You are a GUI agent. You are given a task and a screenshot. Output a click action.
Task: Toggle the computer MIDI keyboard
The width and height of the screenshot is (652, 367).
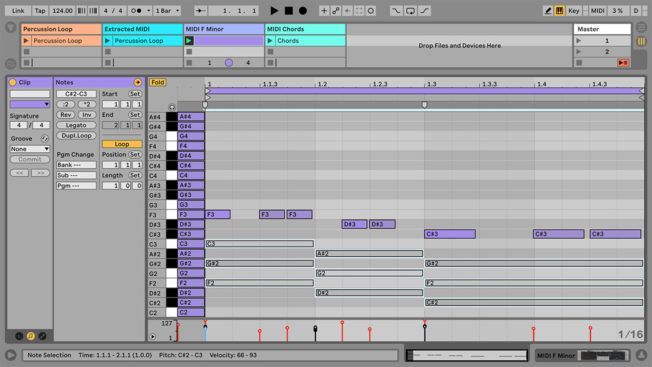[x=559, y=10]
